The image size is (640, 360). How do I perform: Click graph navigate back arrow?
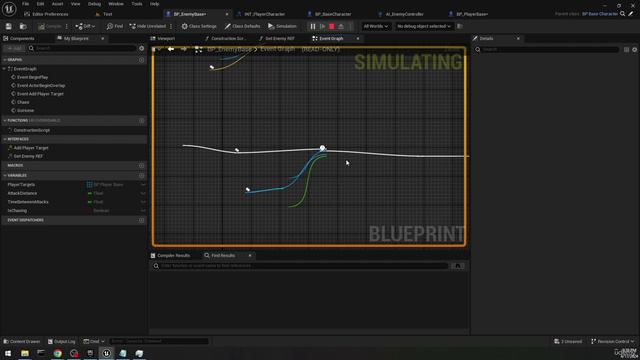click(171, 49)
